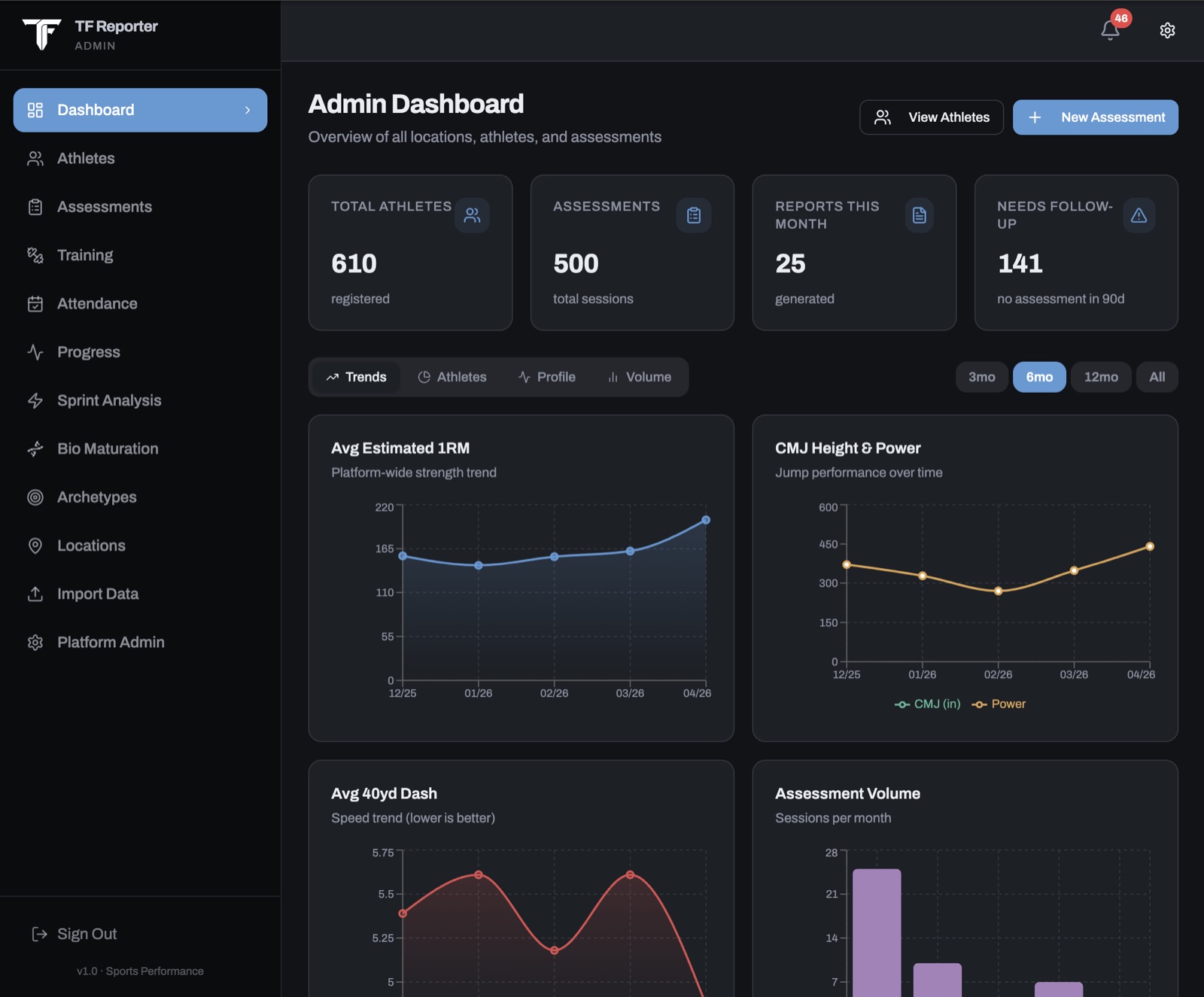Click the Dashboard grid icon in sidebar

click(x=35, y=110)
